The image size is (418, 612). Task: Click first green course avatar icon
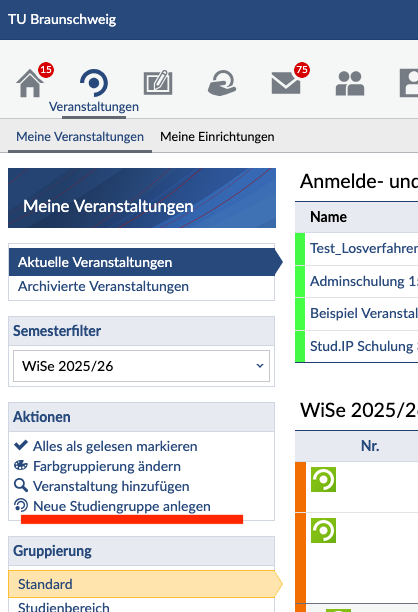[x=324, y=479]
